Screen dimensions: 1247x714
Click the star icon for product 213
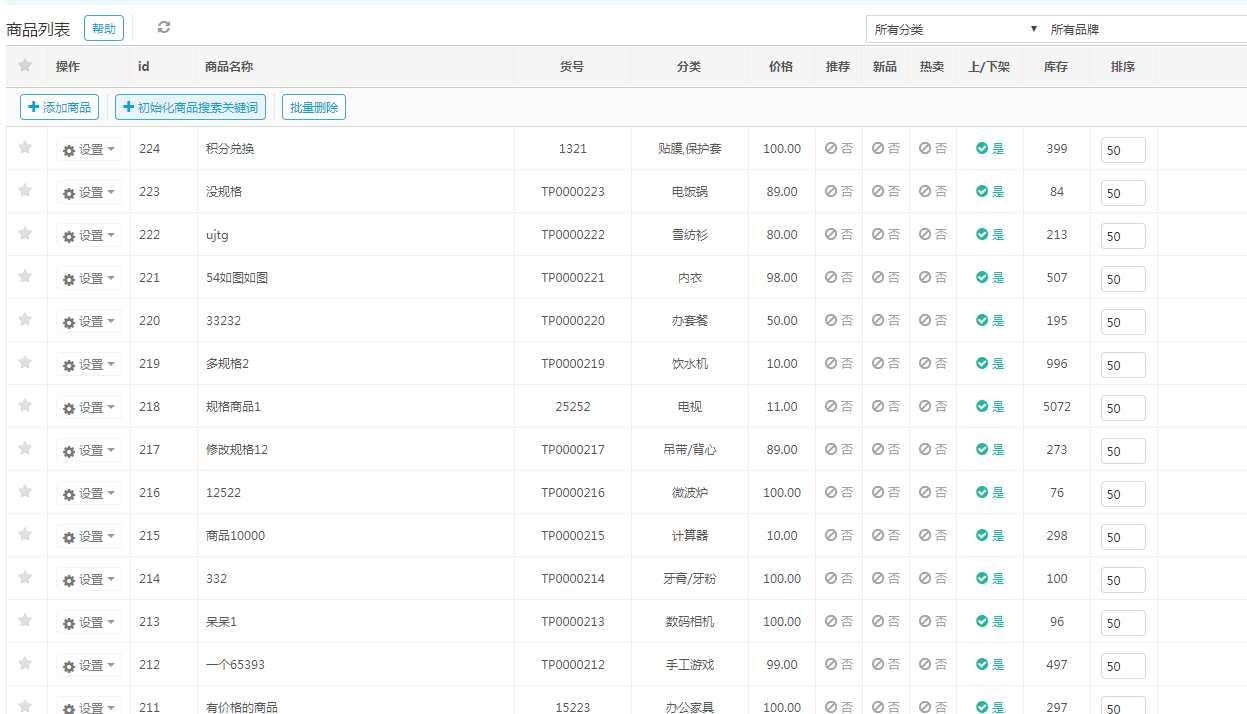click(25, 621)
